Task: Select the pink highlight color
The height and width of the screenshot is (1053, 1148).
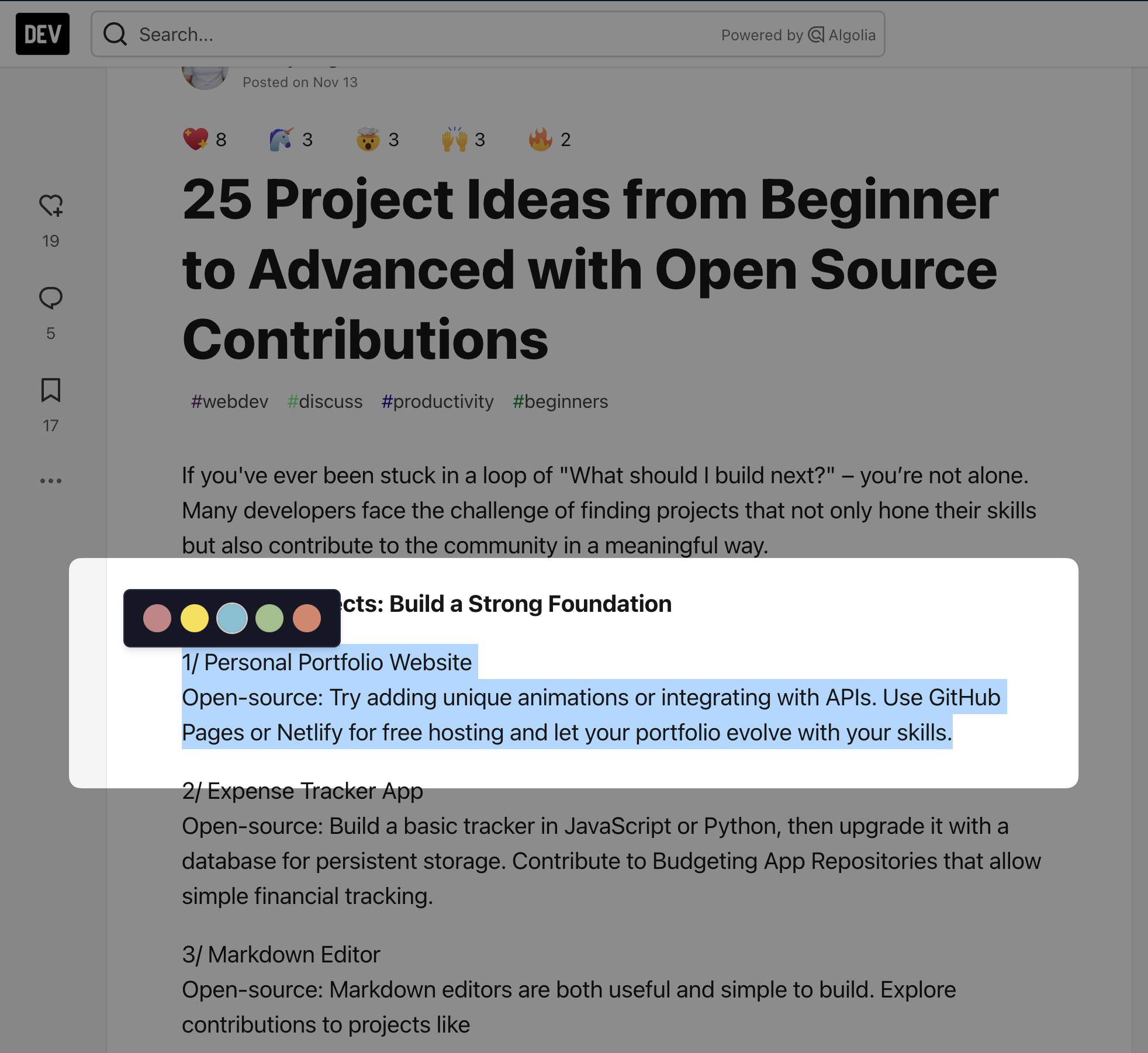Action: pyautogui.click(x=157, y=618)
